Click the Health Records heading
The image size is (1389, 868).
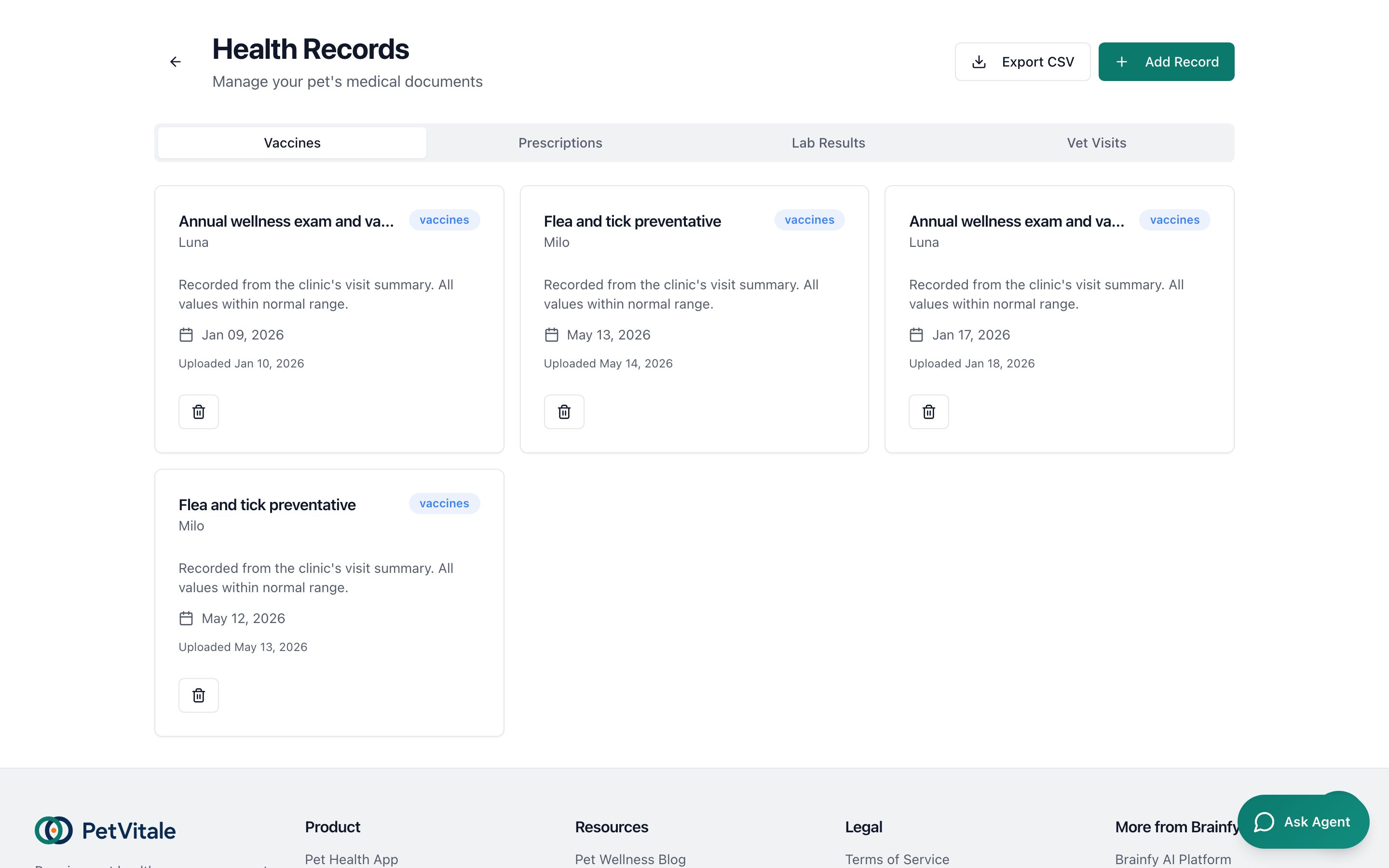[311, 49]
